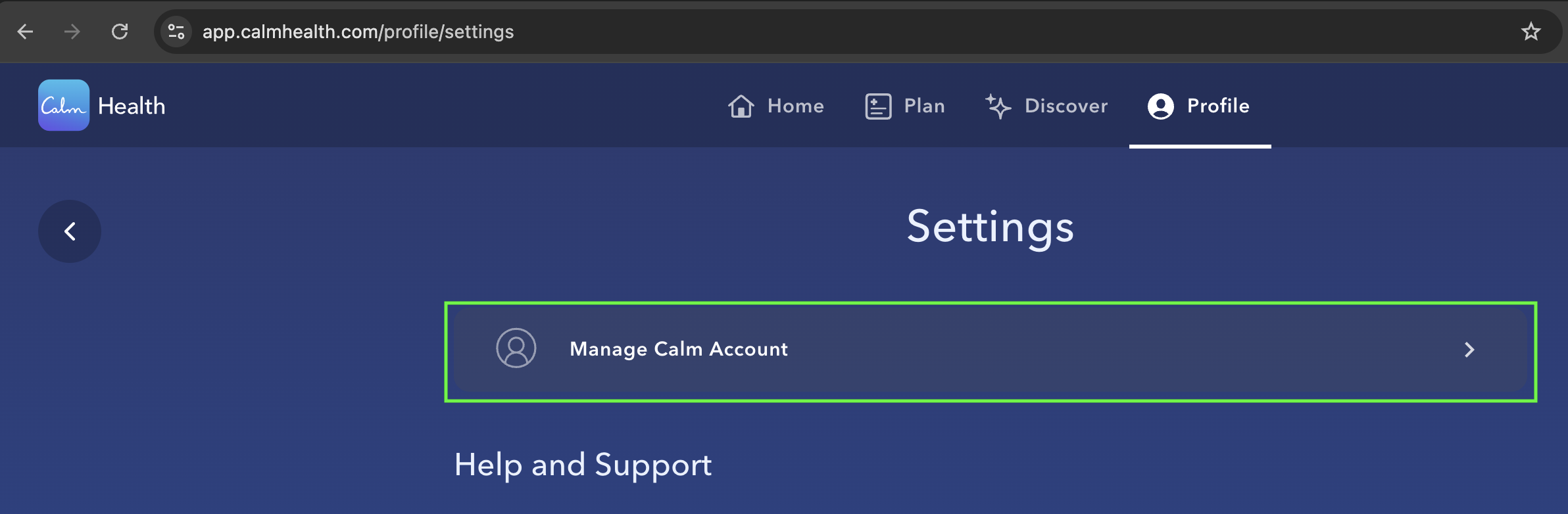This screenshot has height=514, width=1568.
Task: Click the site permissions icon in address bar
Action: pos(176,31)
